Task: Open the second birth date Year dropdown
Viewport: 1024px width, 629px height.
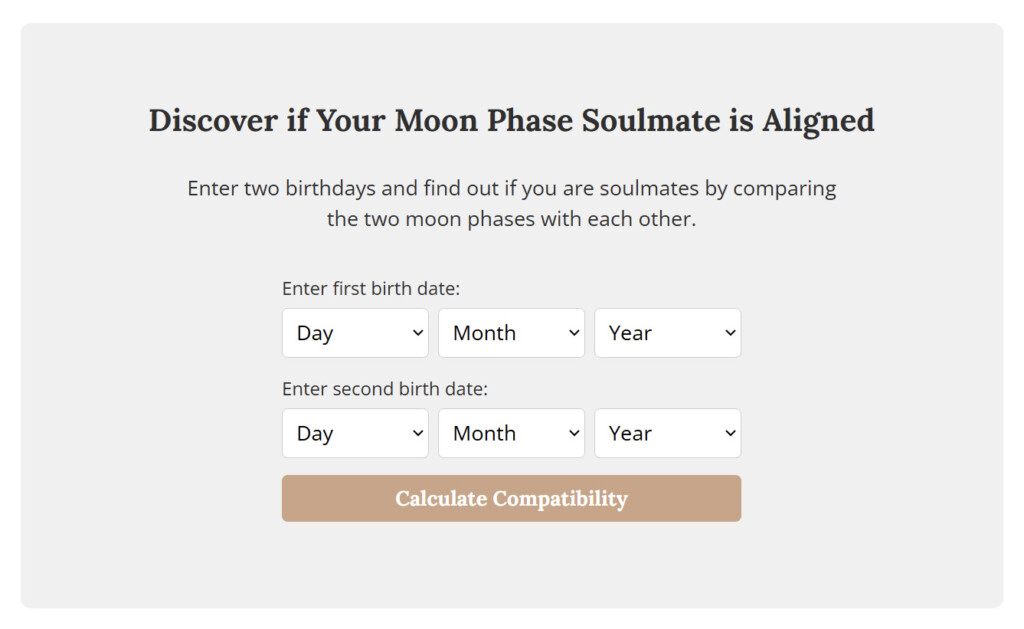Action: click(x=667, y=433)
